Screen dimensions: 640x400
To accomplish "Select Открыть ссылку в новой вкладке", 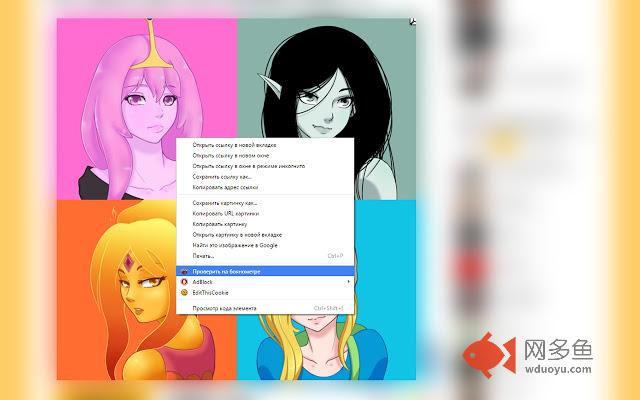I will (264, 145).
